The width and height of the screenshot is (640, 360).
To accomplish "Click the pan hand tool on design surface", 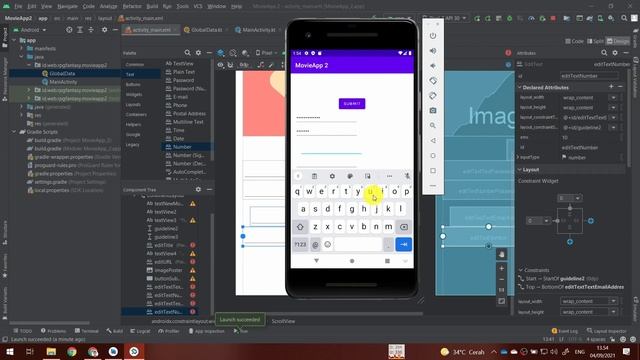I will tap(502, 254).
